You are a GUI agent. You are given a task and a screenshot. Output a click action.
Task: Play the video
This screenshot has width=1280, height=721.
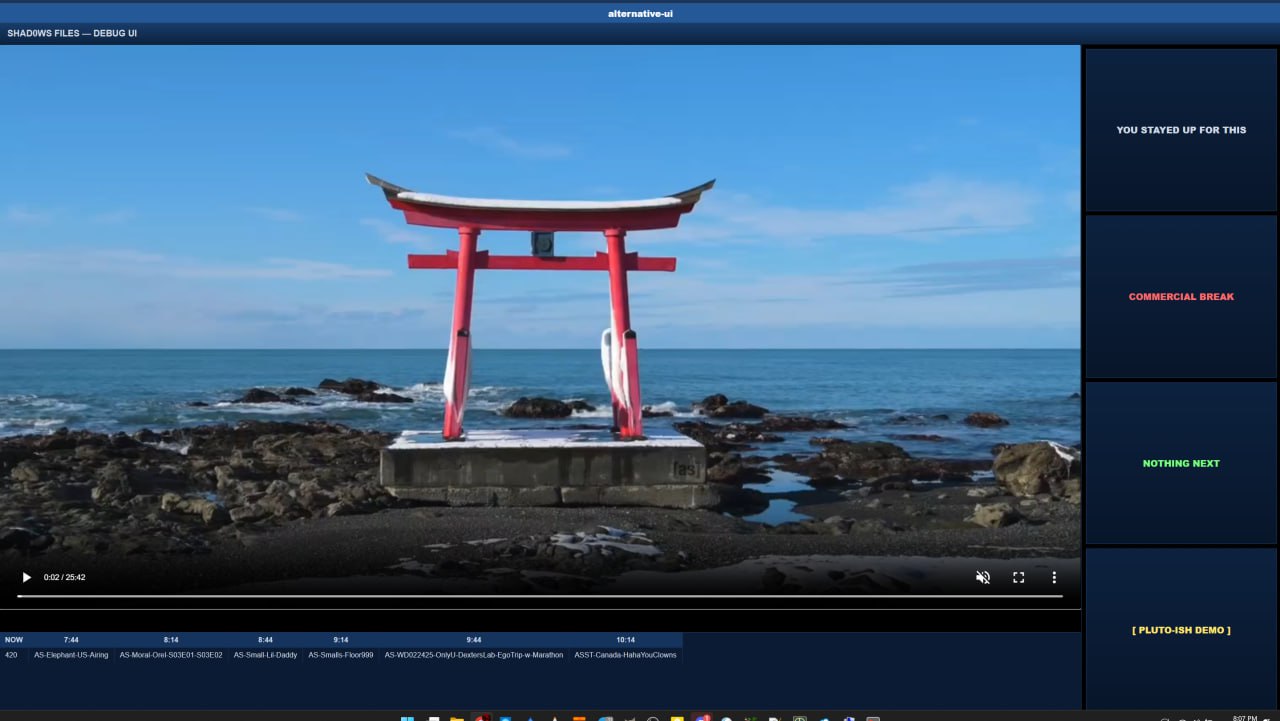click(27, 577)
